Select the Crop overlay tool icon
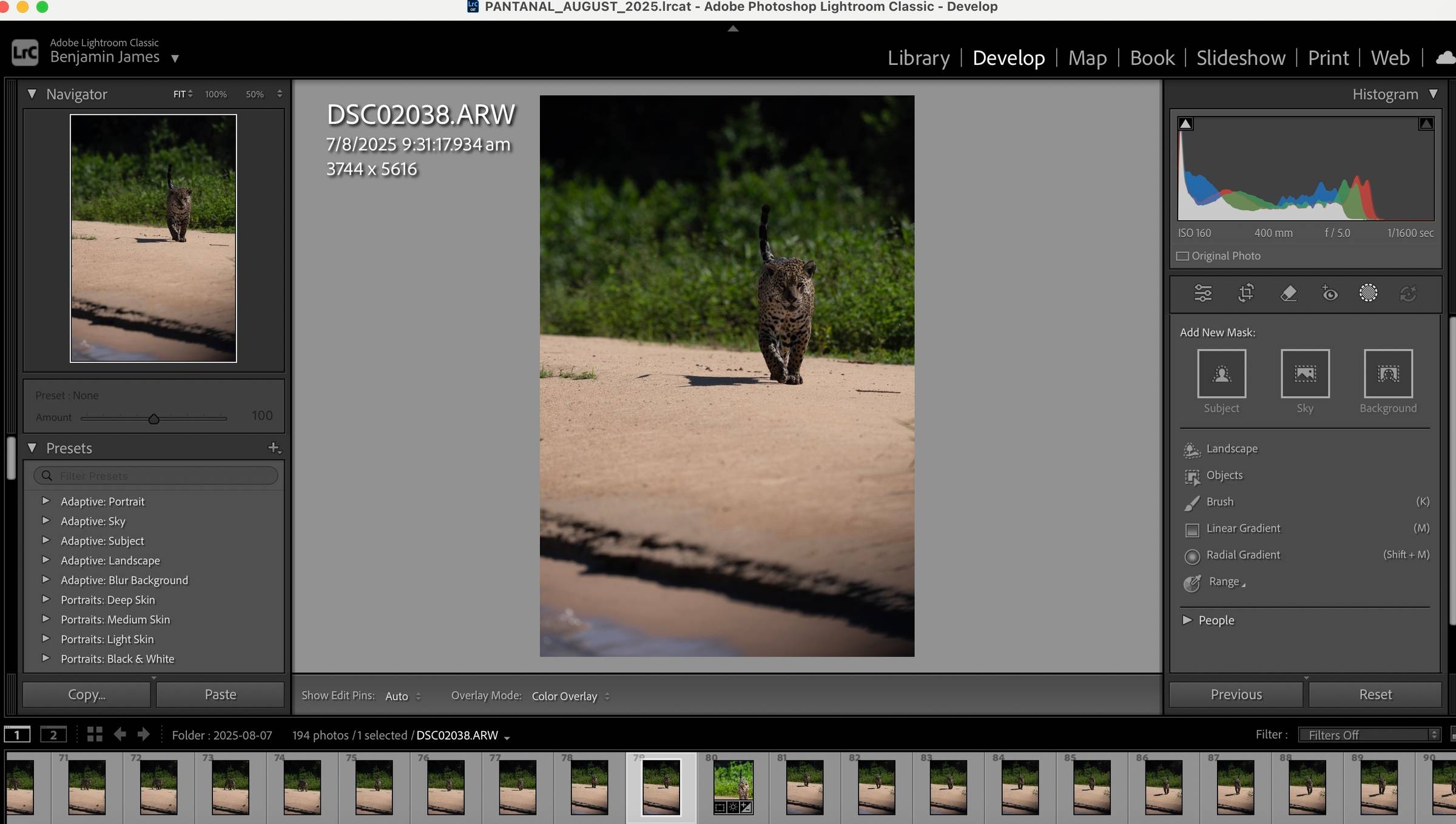Viewport: 1456px width, 824px height. 1245,294
